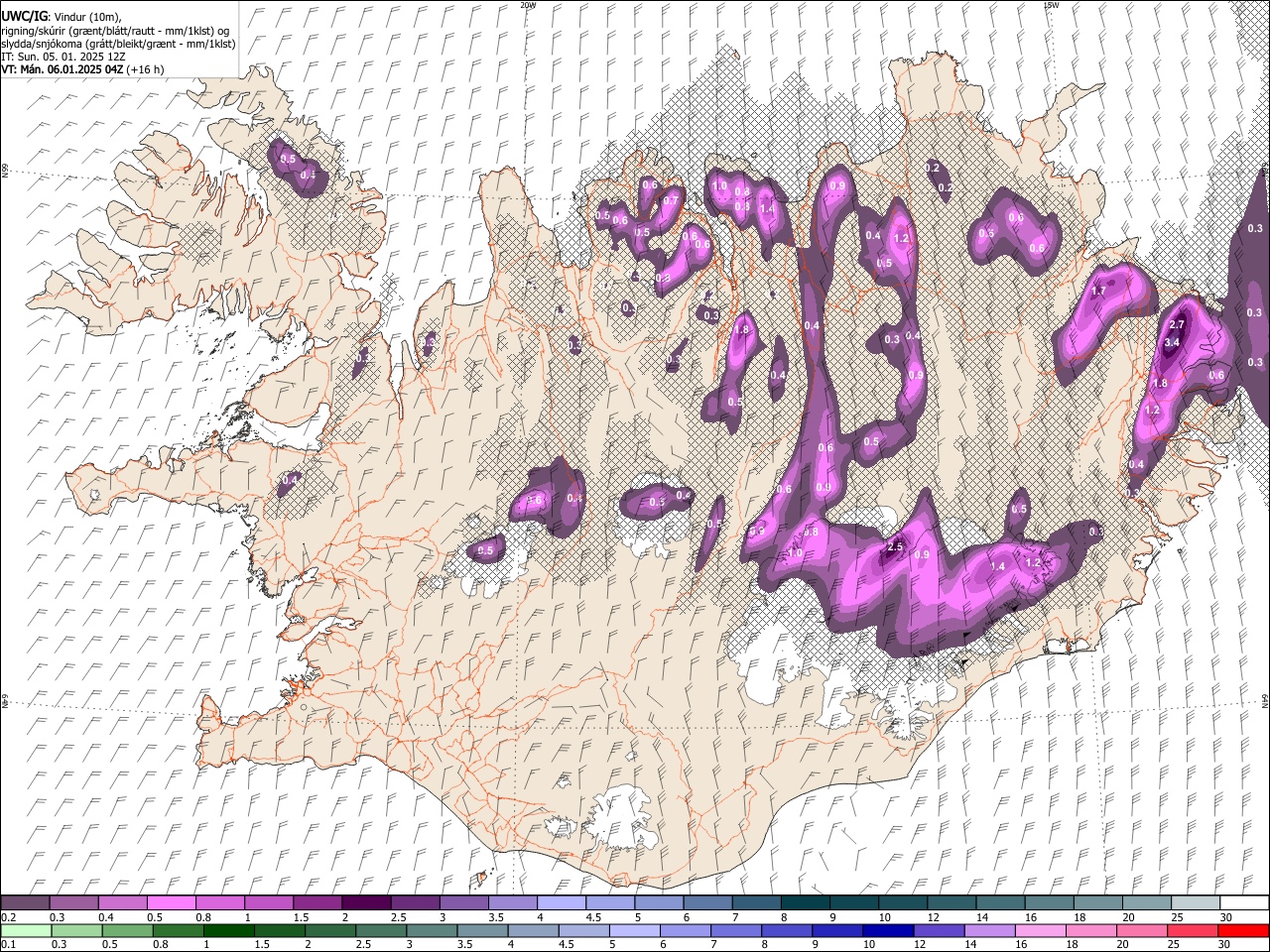
Task: Select bottom-row legend swatch labeled 25
Action: pyautogui.click(x=1193, y=930)
